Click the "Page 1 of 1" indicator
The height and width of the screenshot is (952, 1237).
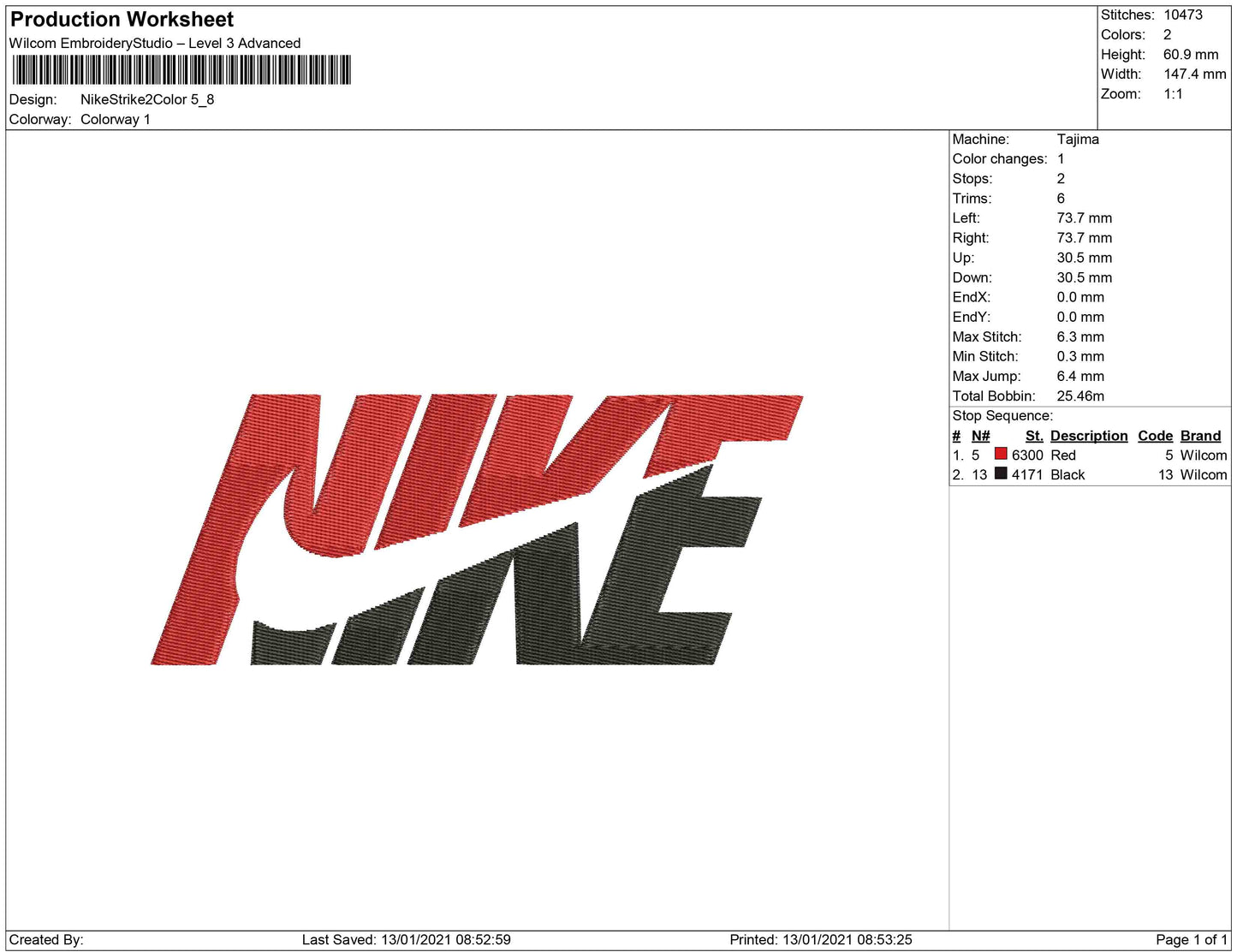pos(1192,940)
